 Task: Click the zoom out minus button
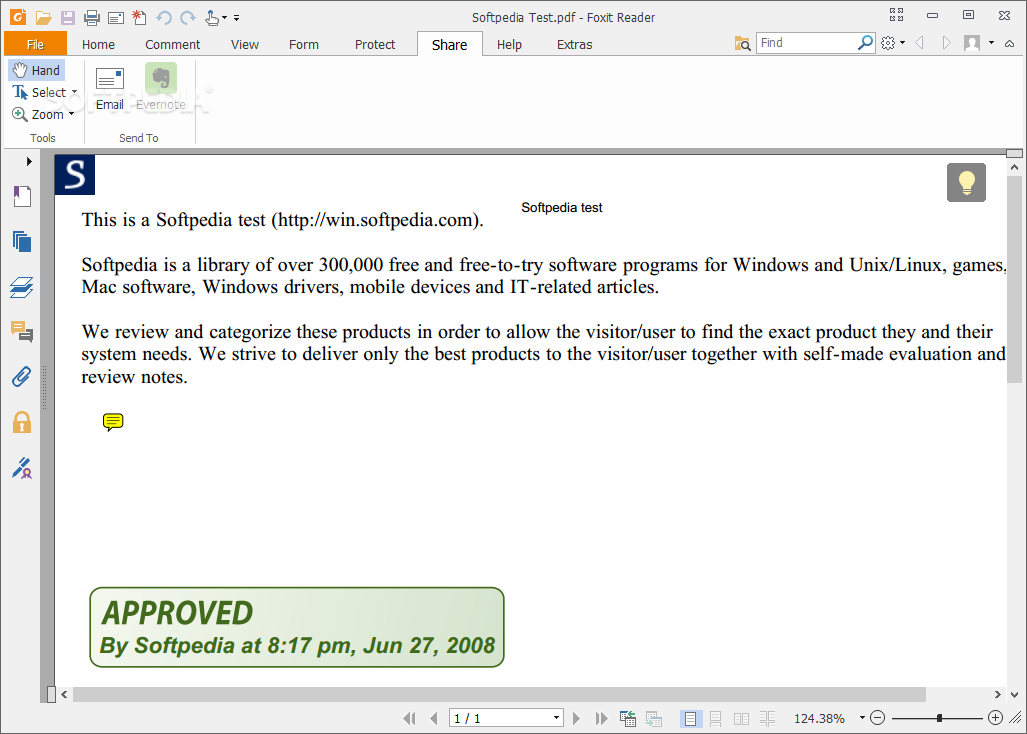878,718
